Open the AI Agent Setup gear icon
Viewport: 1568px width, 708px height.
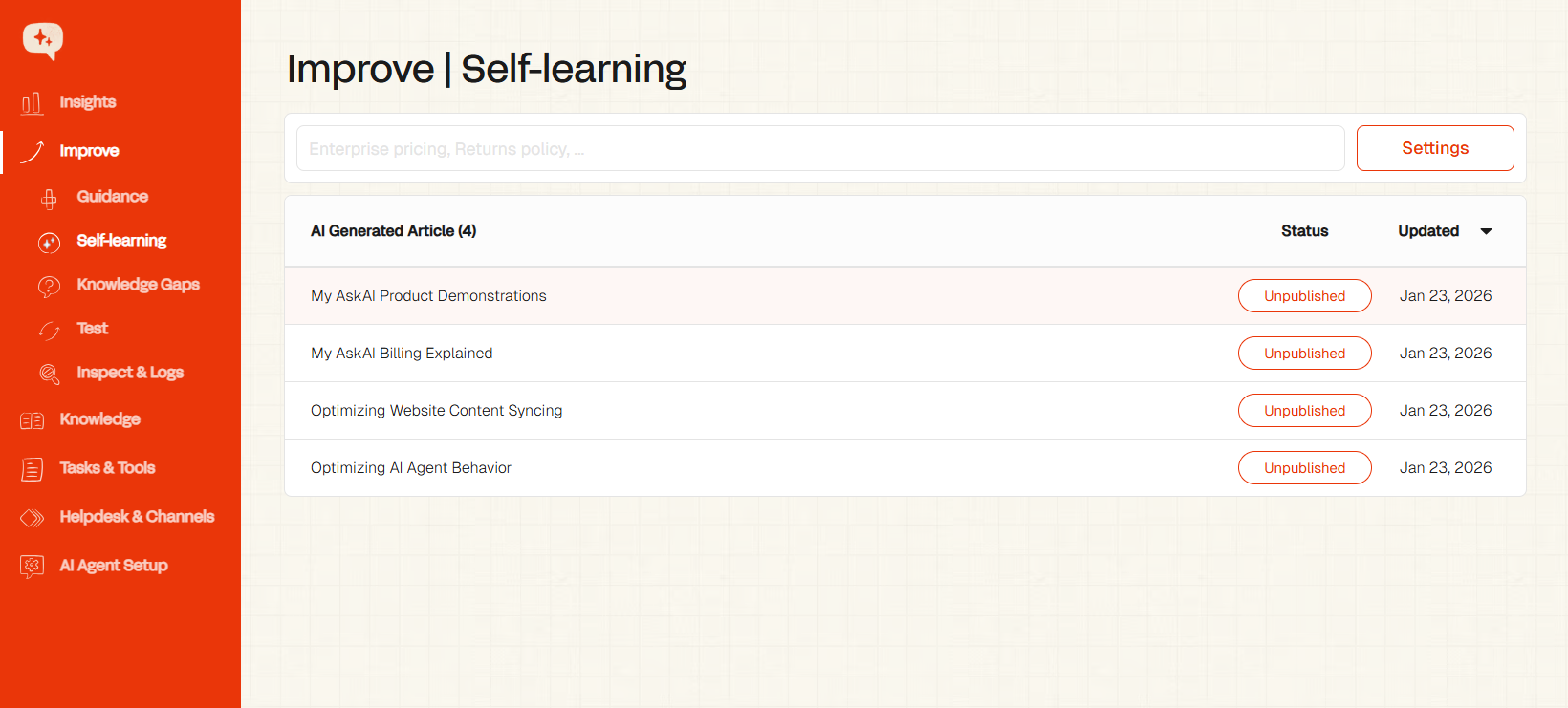pyautogui.click(x=32, y=567)
